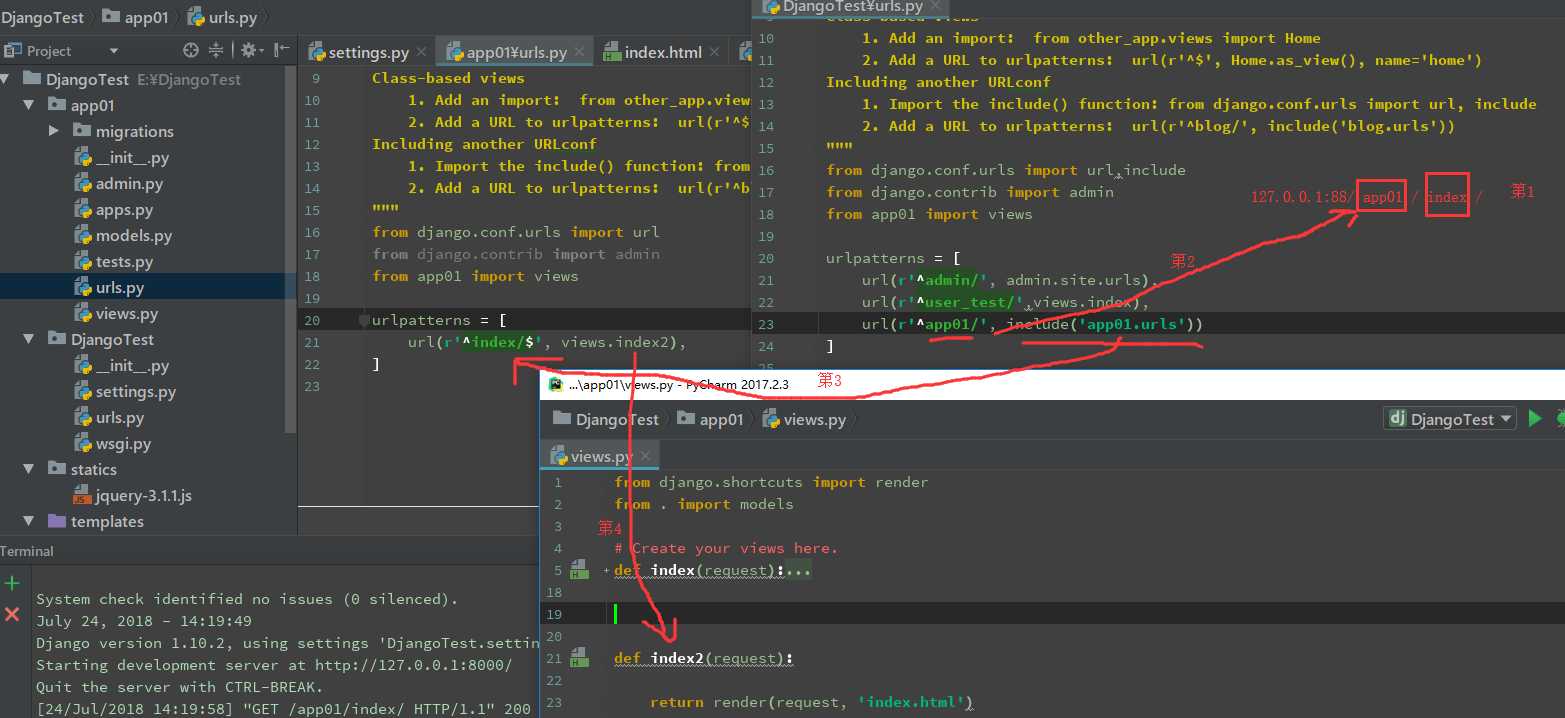Click the terminal new session plus icon
The height and width of the screenshot is (718, 1565).
(x=12, y=583)
